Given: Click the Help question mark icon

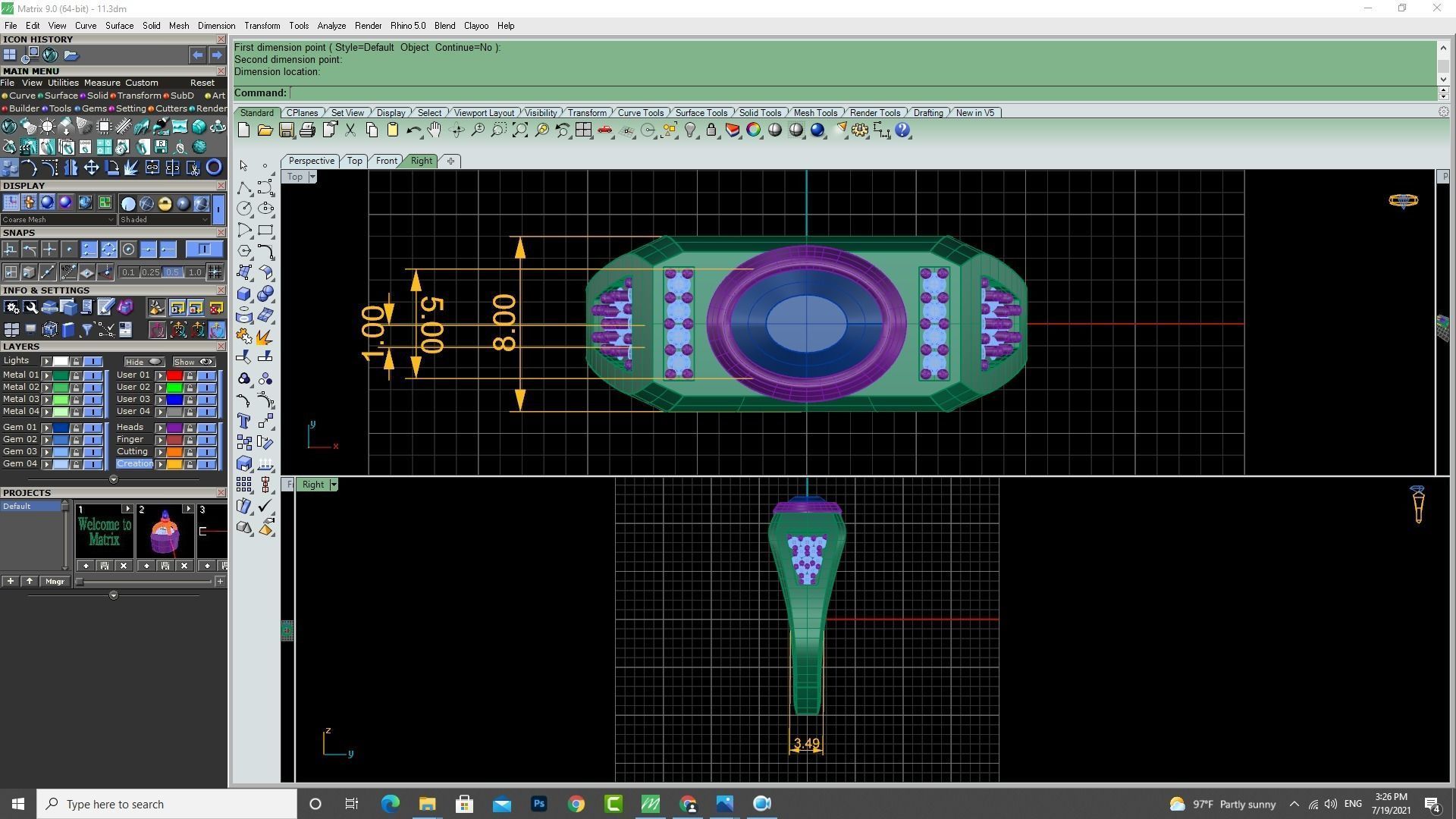Looking at the screenshot, I should [x=902, y=130].
